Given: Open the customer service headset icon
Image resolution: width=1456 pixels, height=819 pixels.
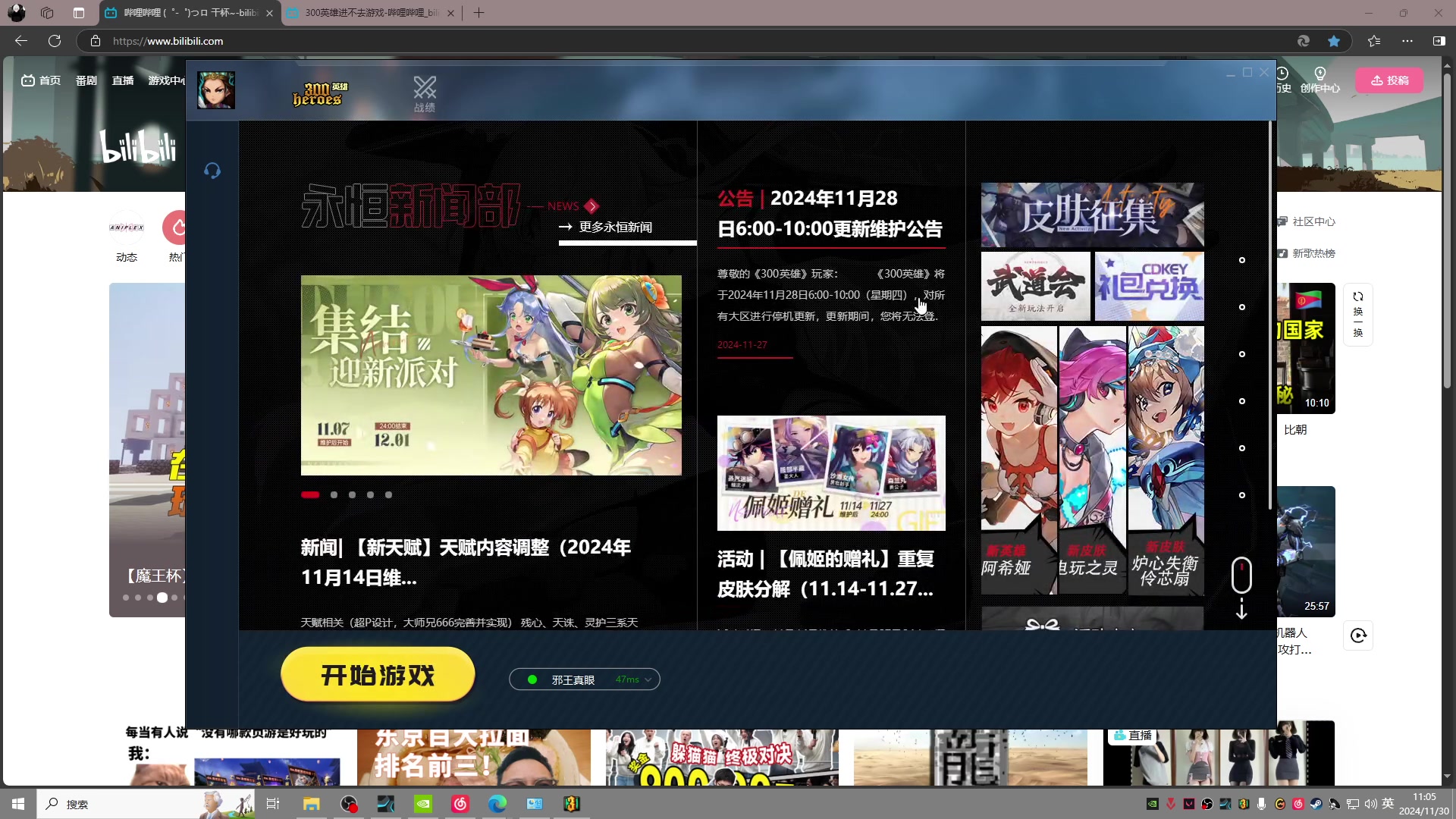Looking at the screenshot, I should click(x=212, y=171).
